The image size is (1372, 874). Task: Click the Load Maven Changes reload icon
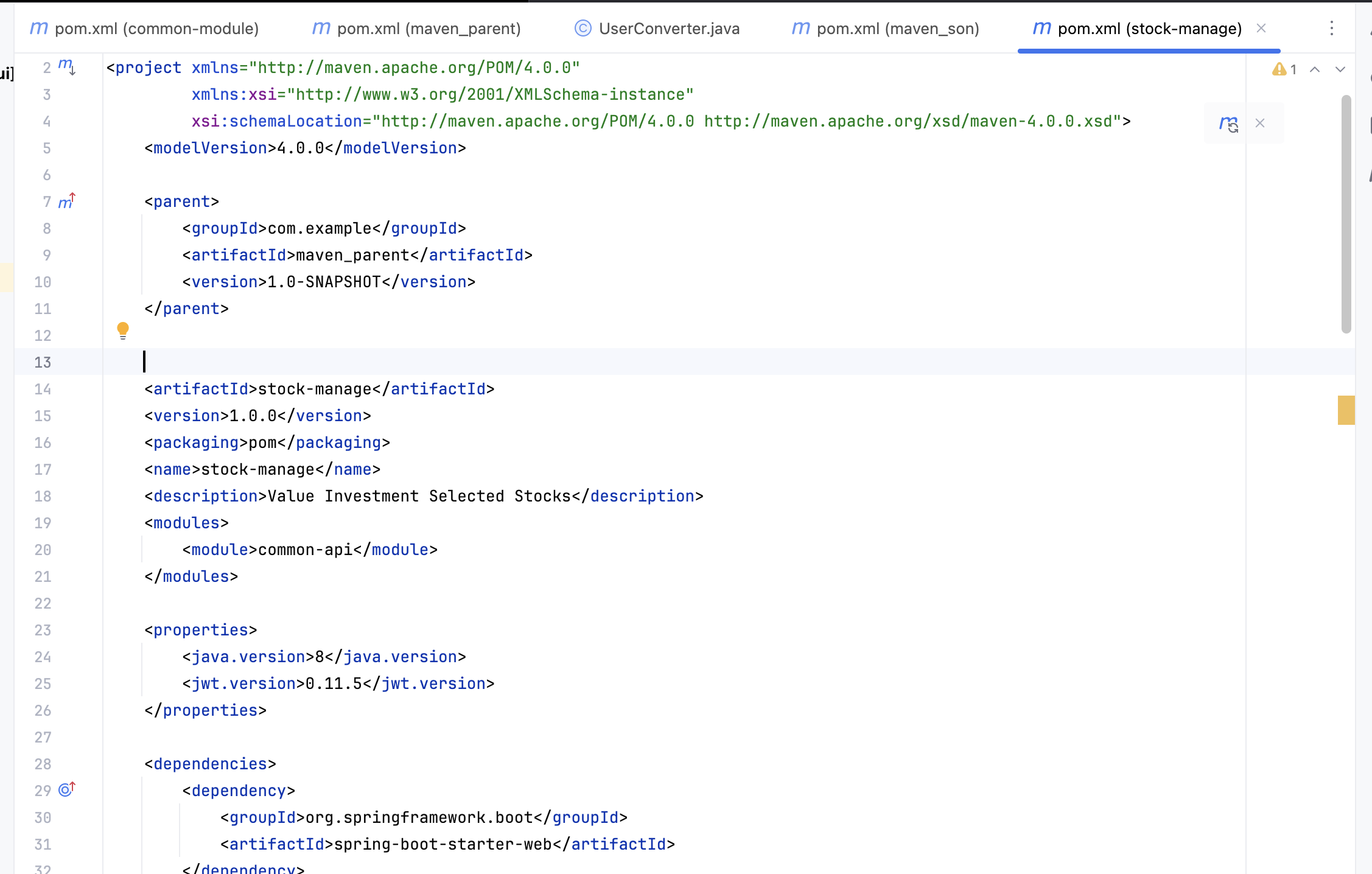pos(1228,124)
